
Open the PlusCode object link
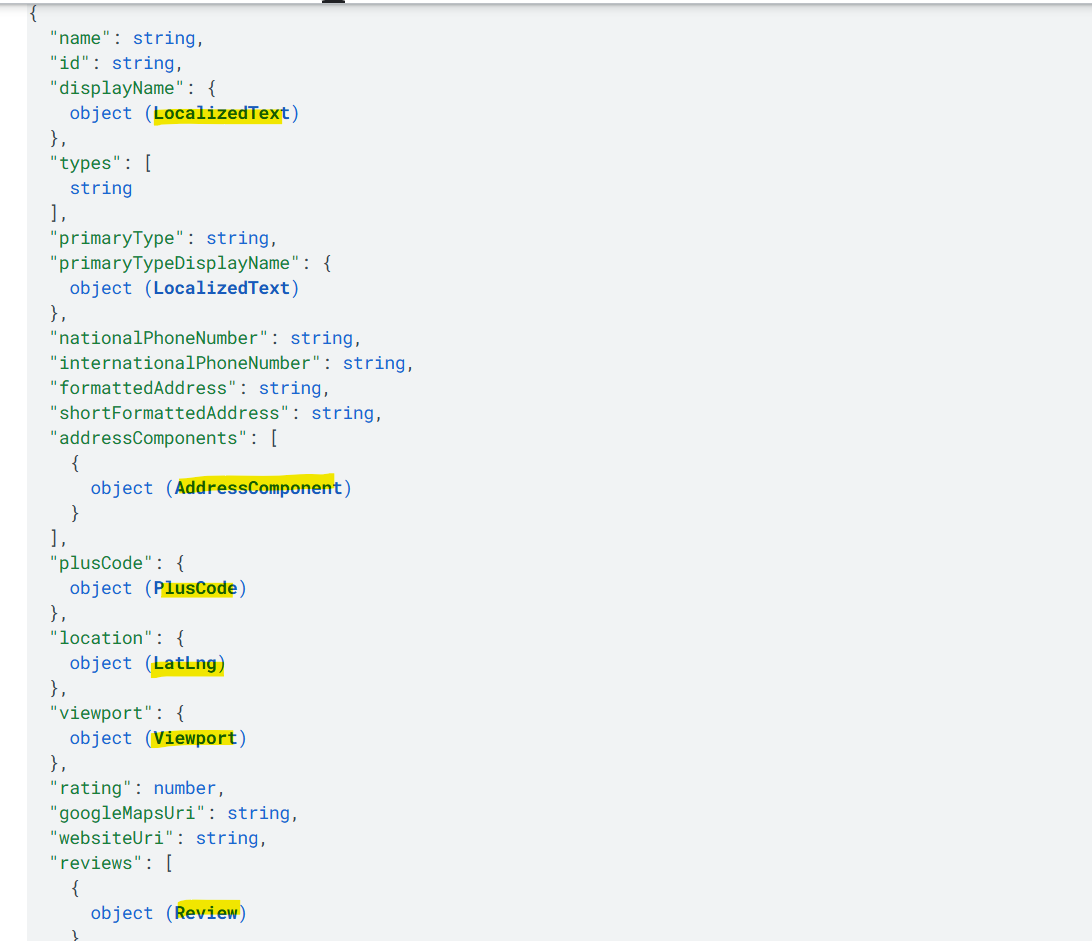[x=195, y=589]
